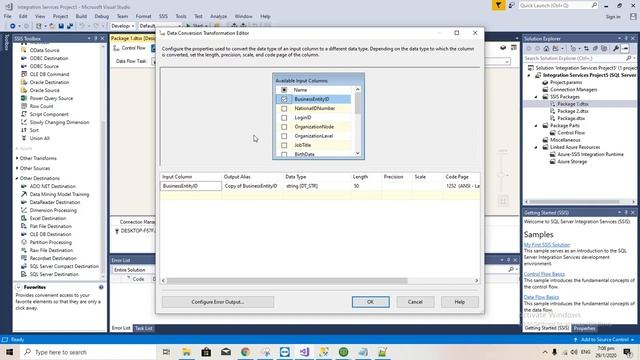Open Properties wrench in Solution Explorer toolbar
The image size is (640, 360).
(616, 49)
